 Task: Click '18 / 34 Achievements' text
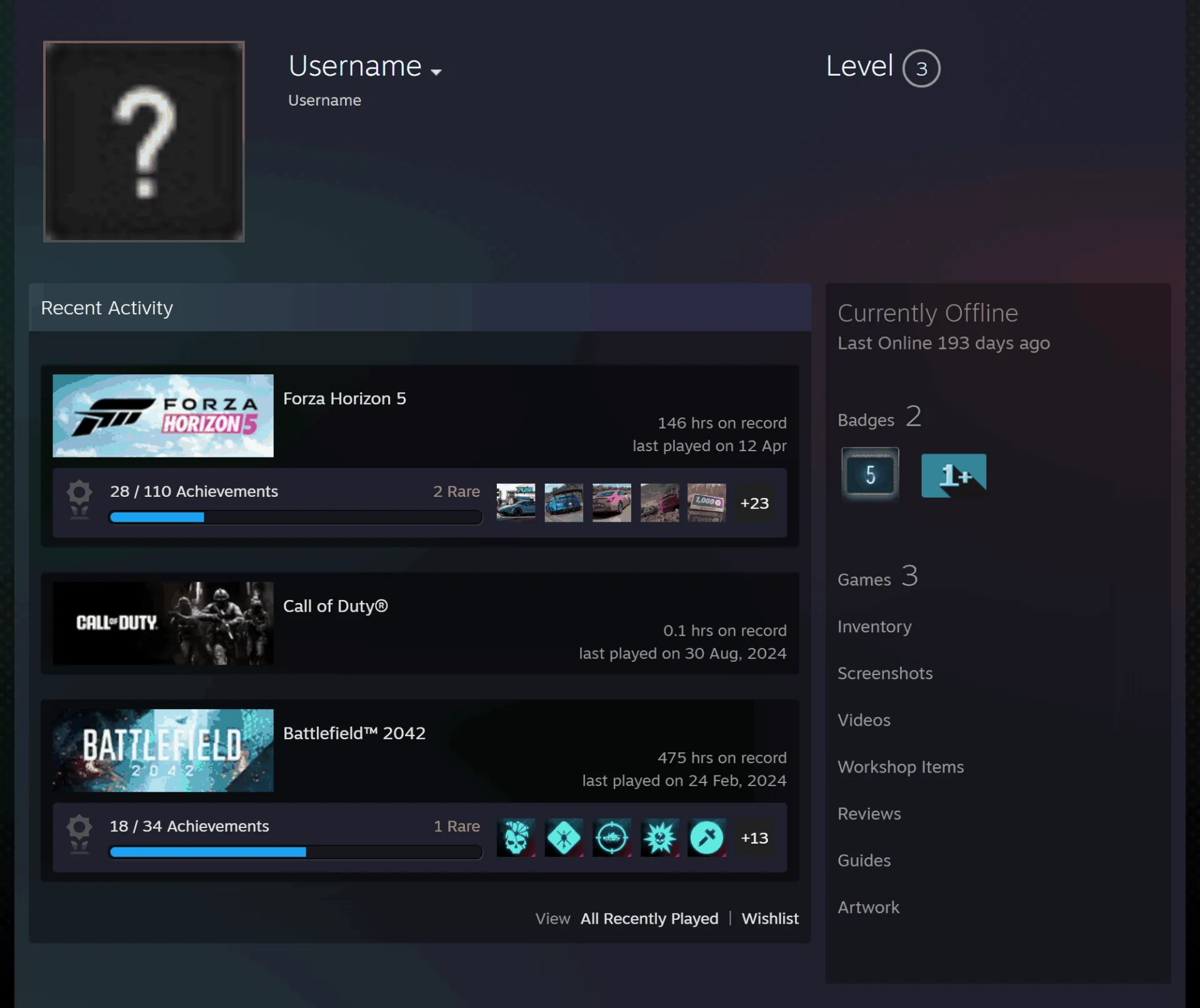click(x=189, y=827)
